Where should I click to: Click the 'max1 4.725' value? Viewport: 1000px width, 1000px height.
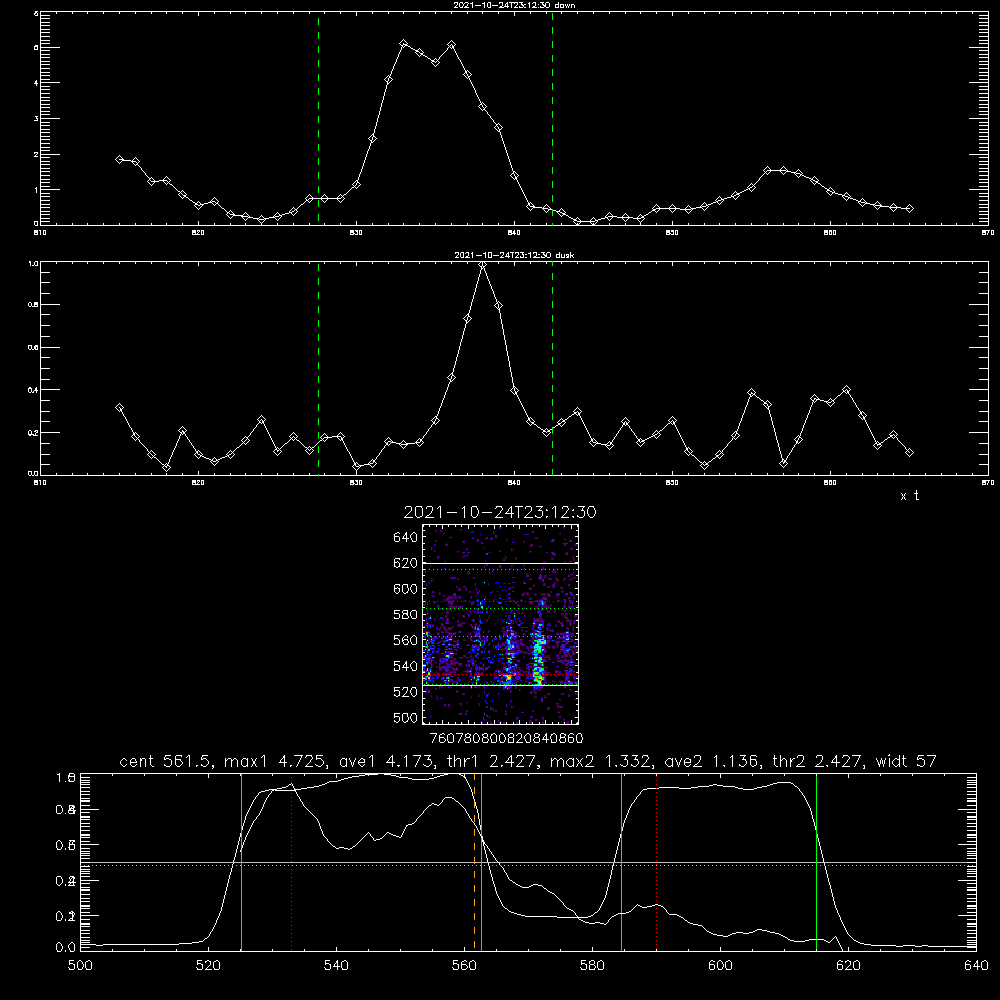coord(276,761)
